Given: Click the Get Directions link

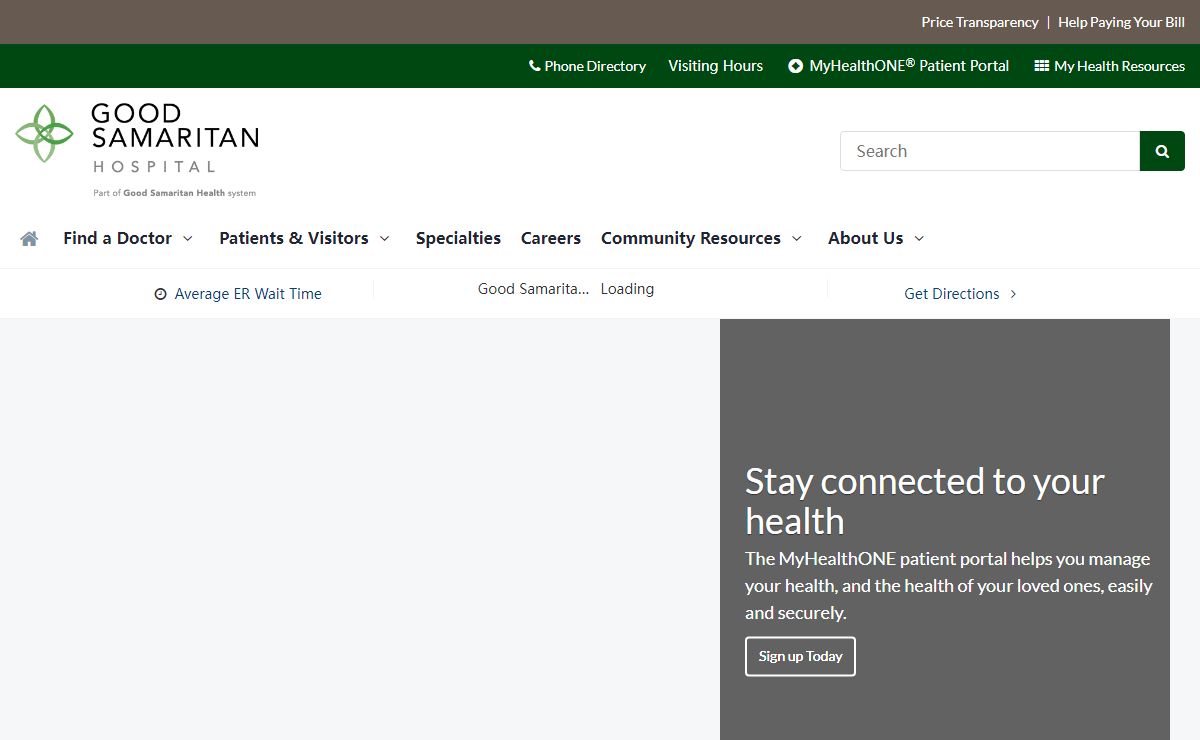Looking at the screenshot, I should 952,294.
